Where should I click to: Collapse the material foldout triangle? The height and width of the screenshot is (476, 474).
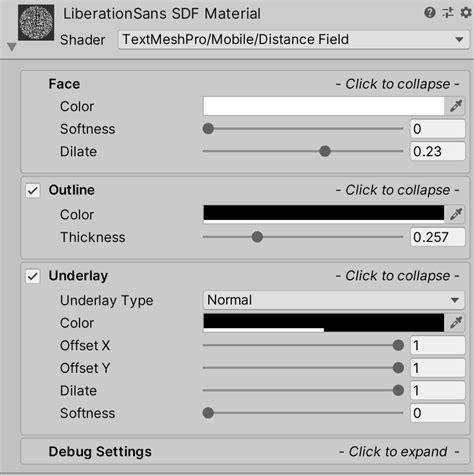coord(12,47)
